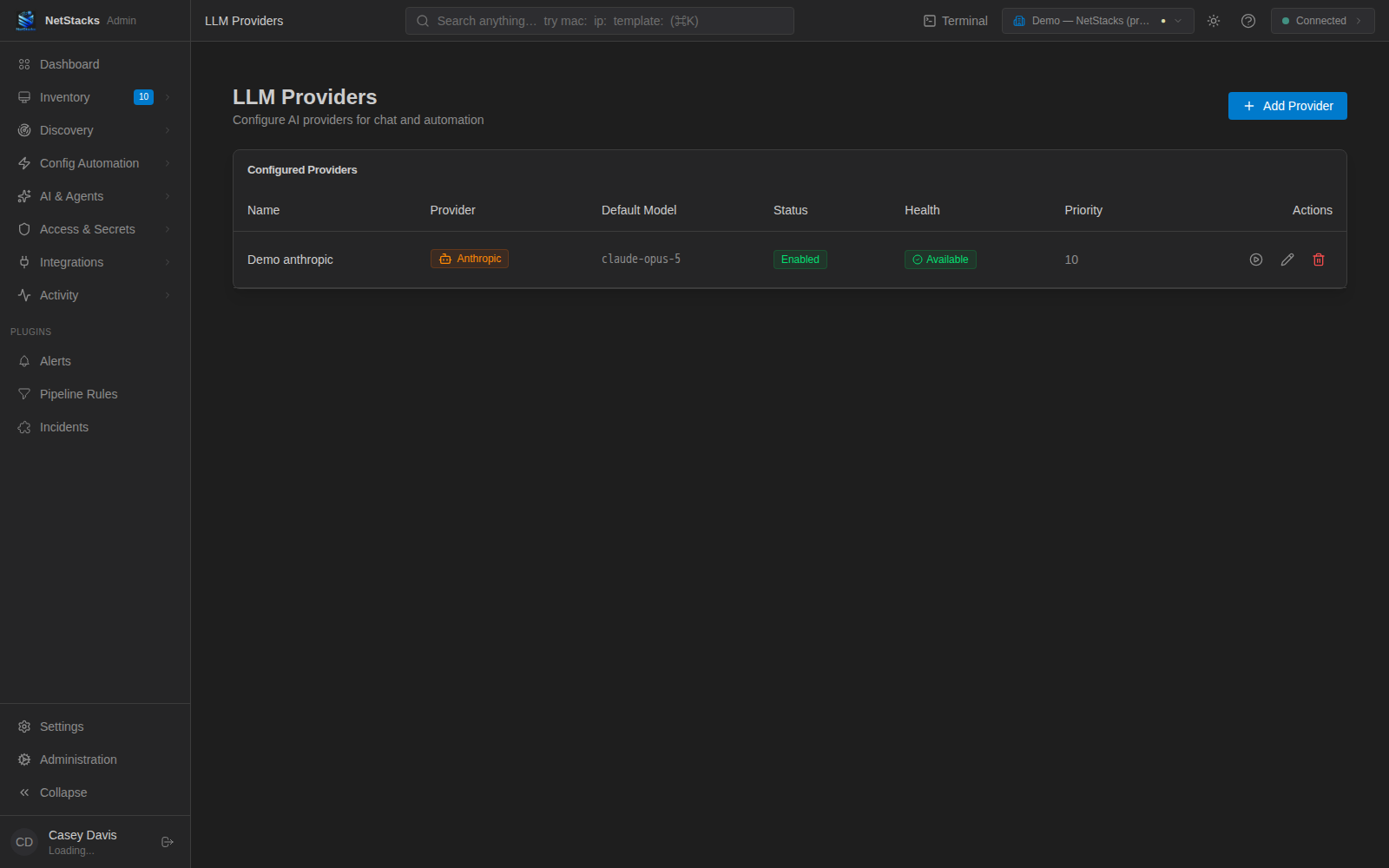This screenshot has width=1389, height=868.
Task: Click the Name column header
Action: [x=263, y=210]
